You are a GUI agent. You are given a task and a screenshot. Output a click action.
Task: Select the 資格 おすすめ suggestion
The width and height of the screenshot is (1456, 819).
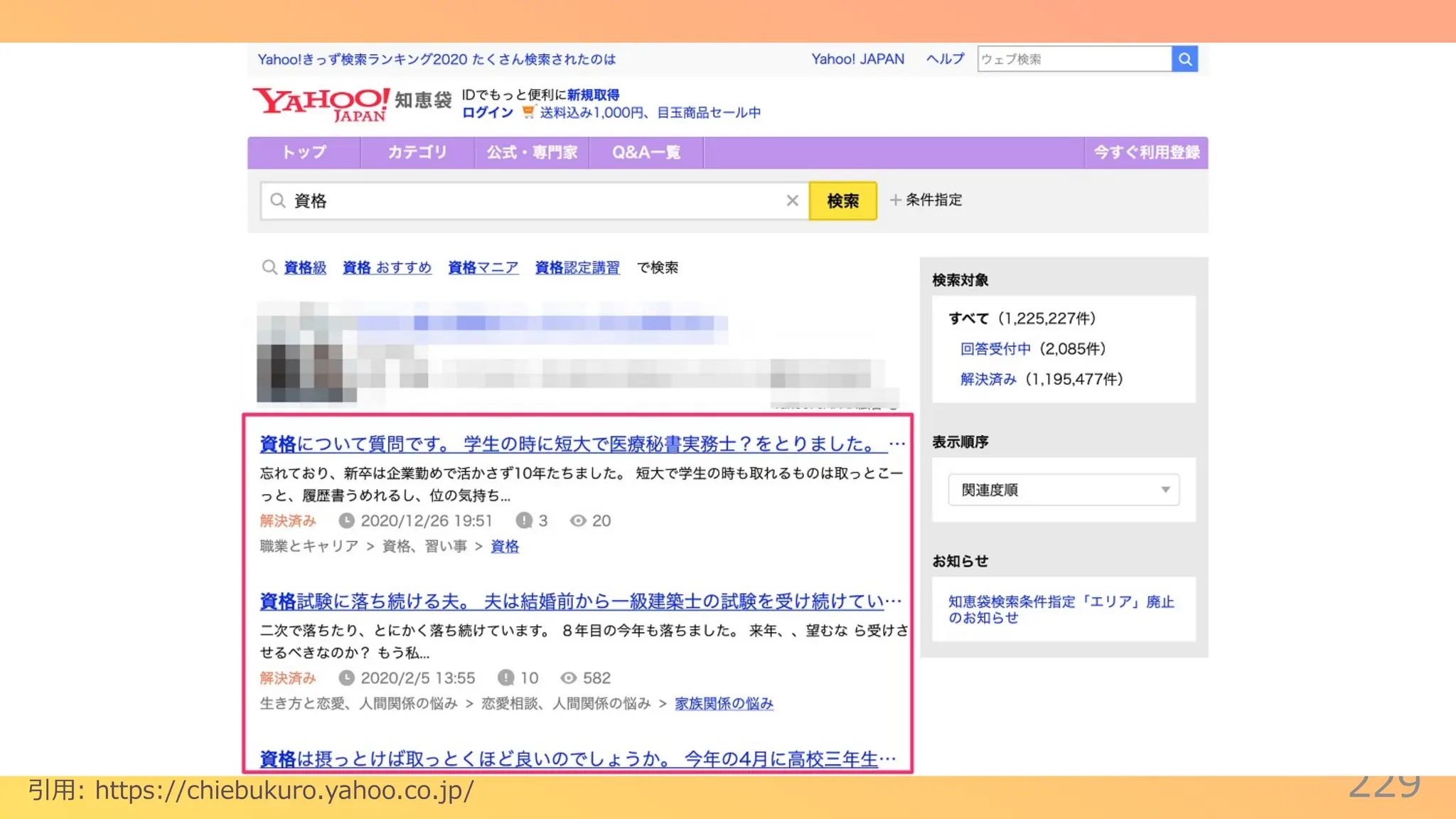[387, 267]
